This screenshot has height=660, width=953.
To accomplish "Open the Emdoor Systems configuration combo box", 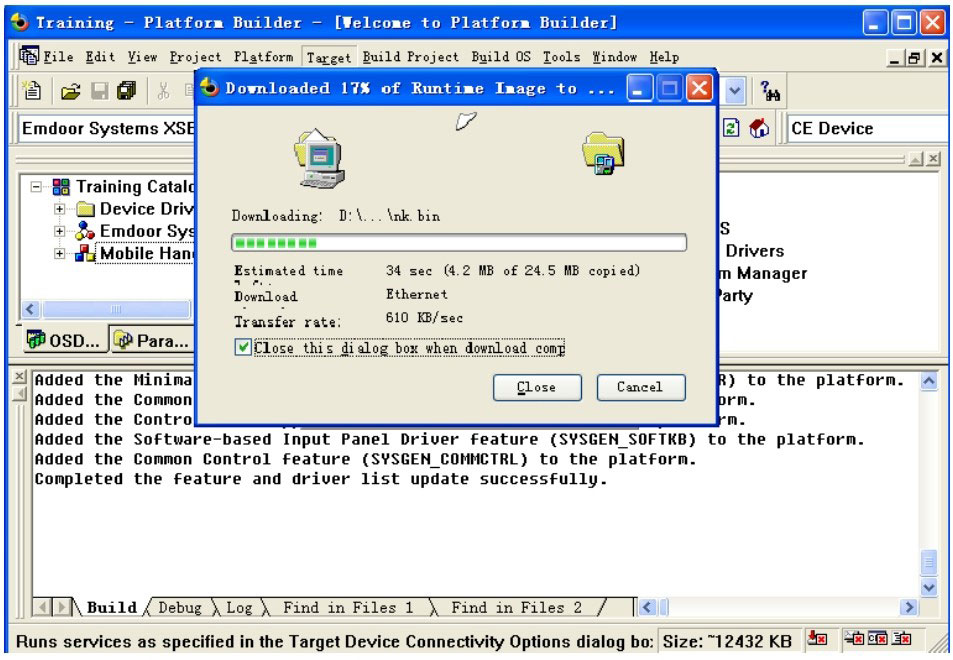I will [x=106, y=128].
